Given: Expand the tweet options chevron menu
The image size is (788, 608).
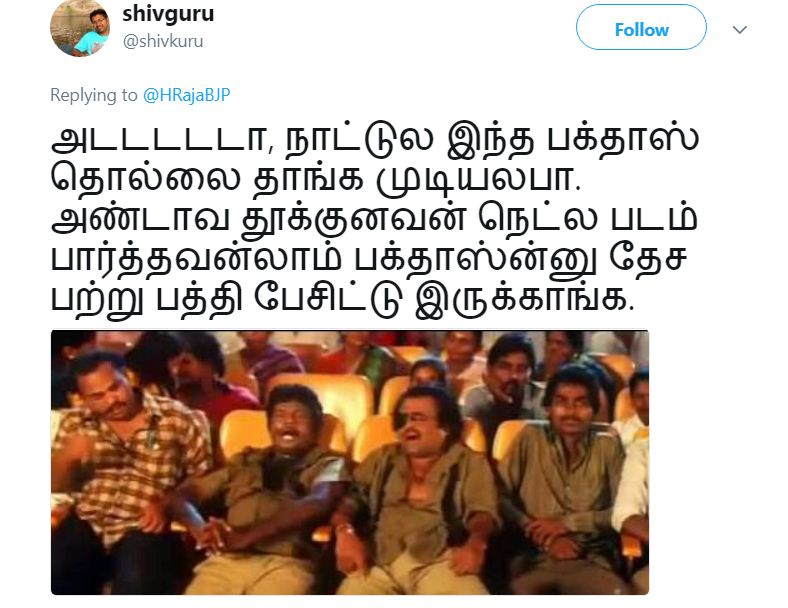Looking at the screenshot, I should pyautogui.click(x=739, y=30).
